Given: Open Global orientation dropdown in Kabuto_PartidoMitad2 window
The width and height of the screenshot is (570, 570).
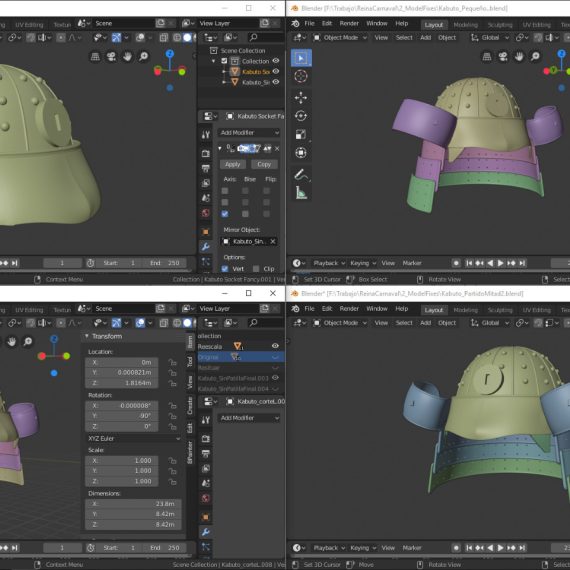Looking at the screenshot, I should [x=489, y=323].
